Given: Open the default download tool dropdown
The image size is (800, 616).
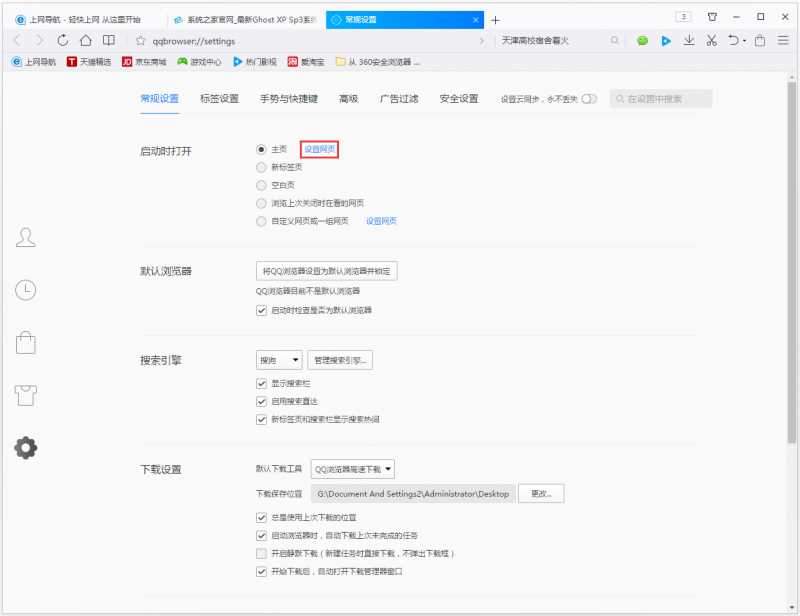Looking at the screenshot, I should (353, 468).
